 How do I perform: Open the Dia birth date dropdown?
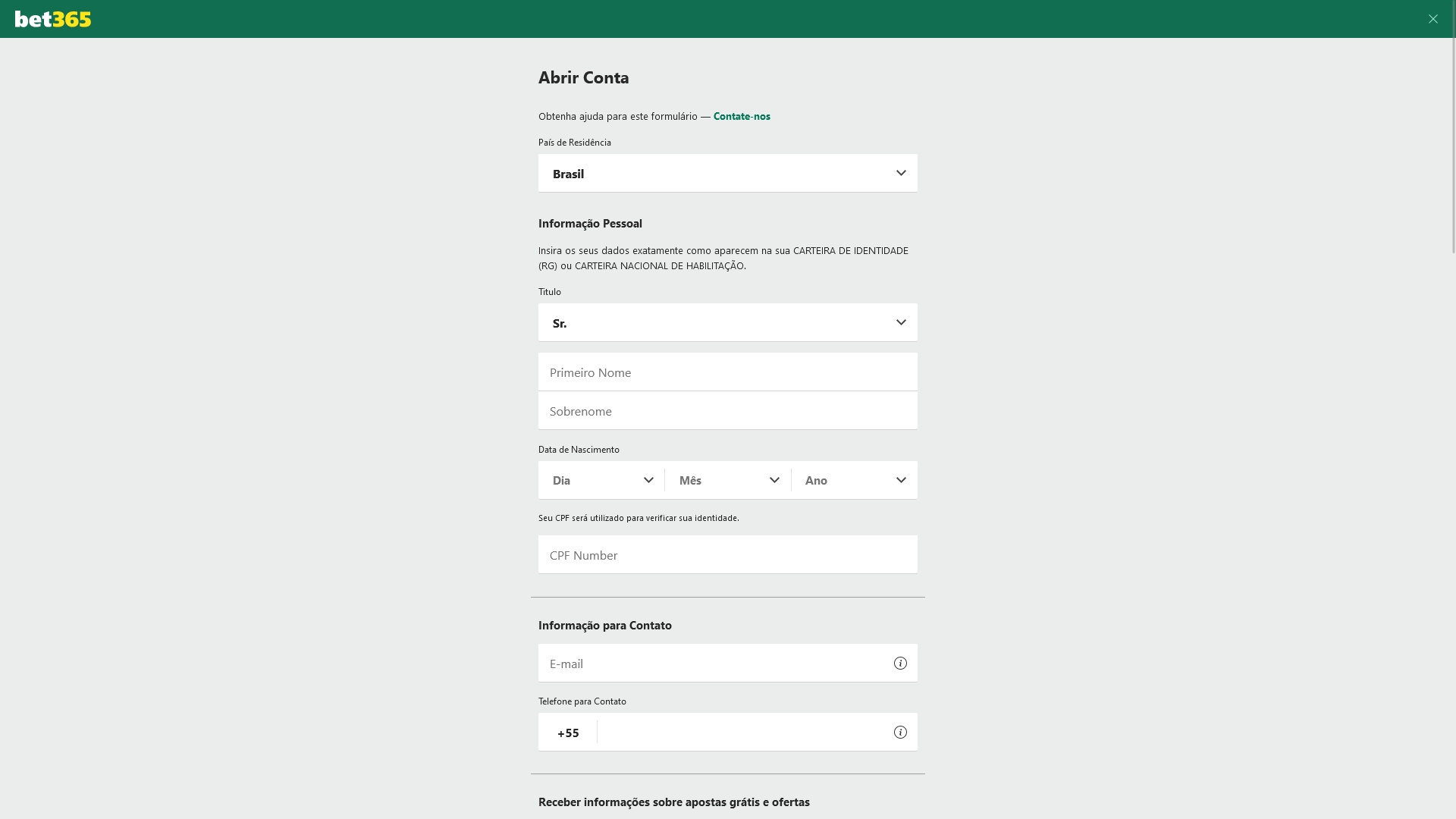pos(601,481)
